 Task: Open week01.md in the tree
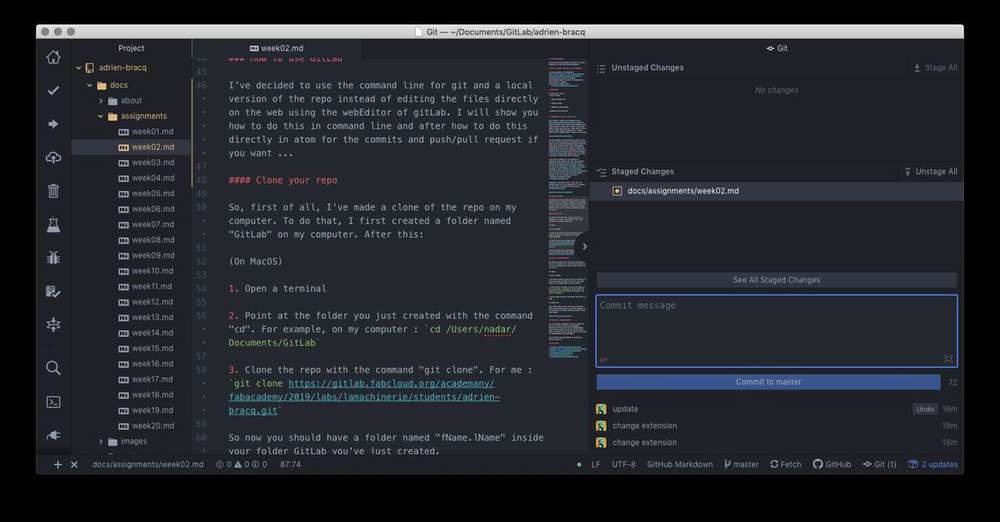(x=145, y=131)
